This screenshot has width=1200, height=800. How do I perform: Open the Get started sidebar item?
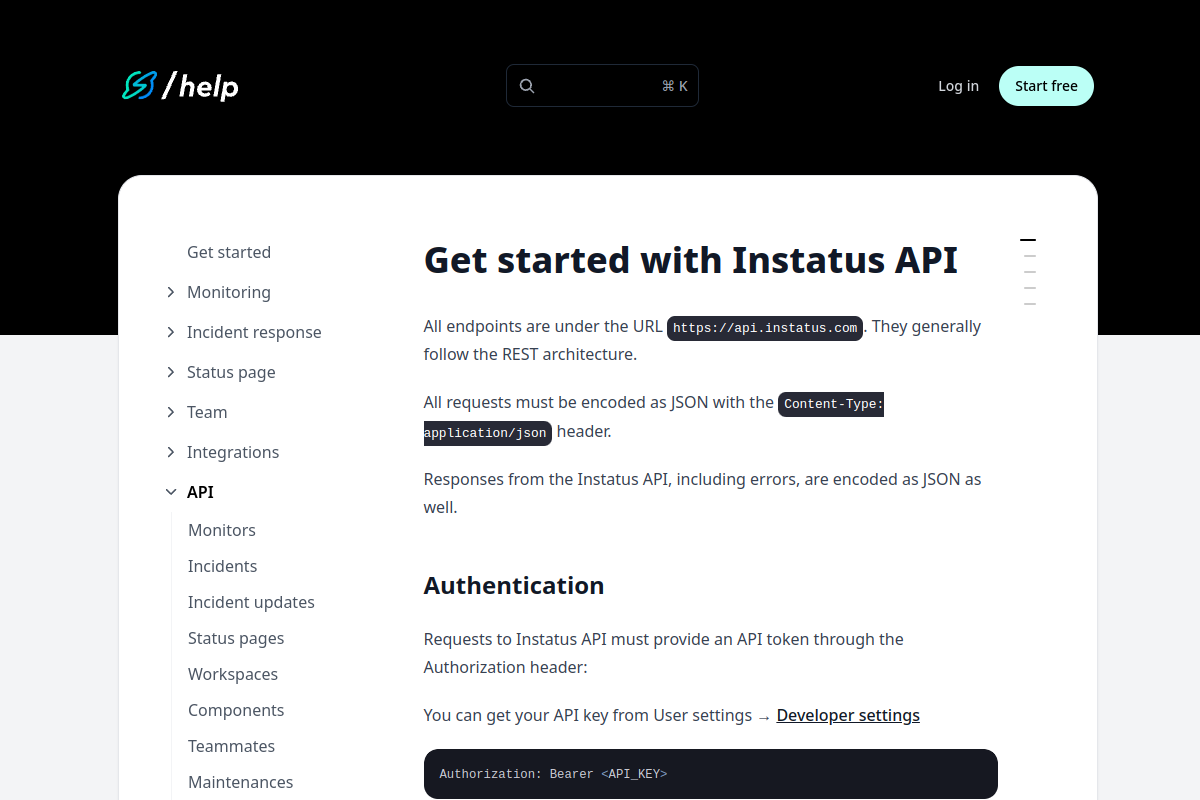point(229,252)
